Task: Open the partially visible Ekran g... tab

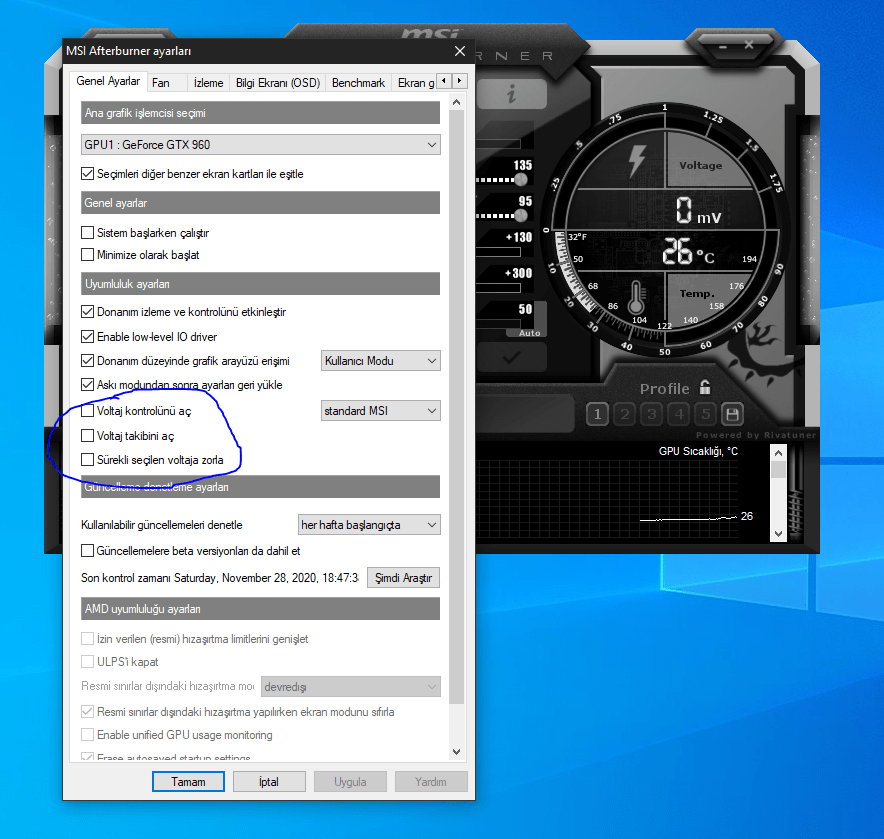Action: click(414, 83)
